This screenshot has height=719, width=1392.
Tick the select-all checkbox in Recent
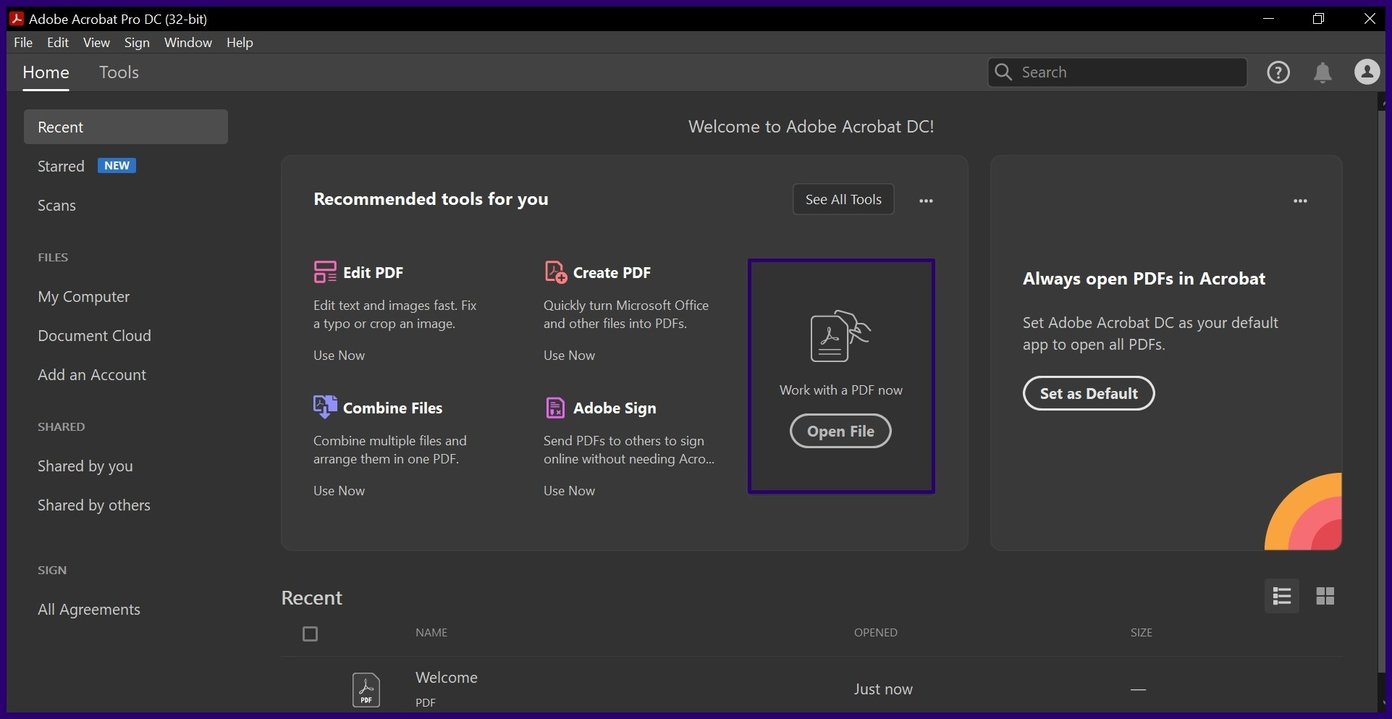[310, 634]
